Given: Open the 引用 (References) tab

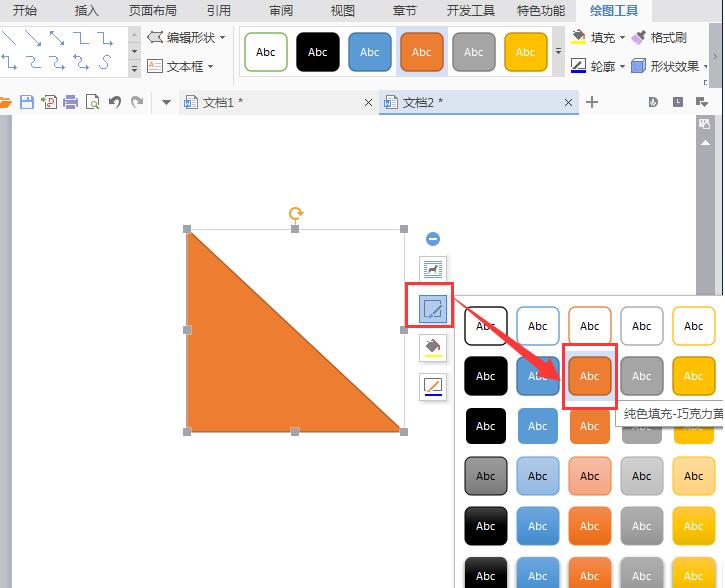Looking at the screenshot, I should coord(219,10).
